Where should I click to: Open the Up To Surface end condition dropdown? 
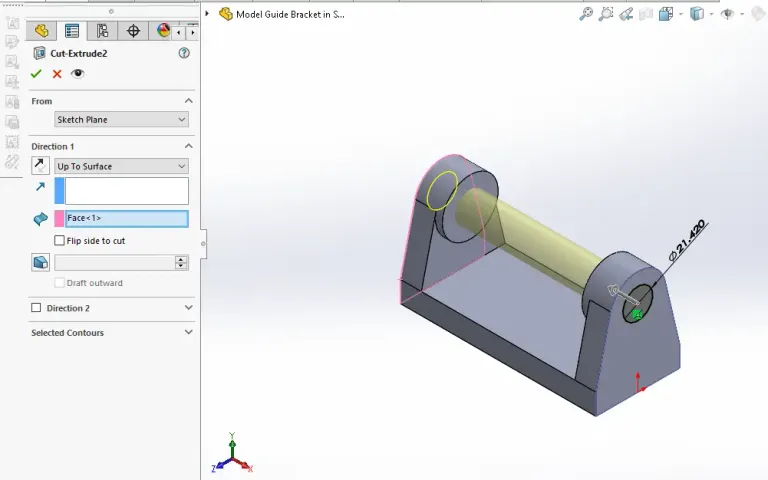click(x=121, y=166)
